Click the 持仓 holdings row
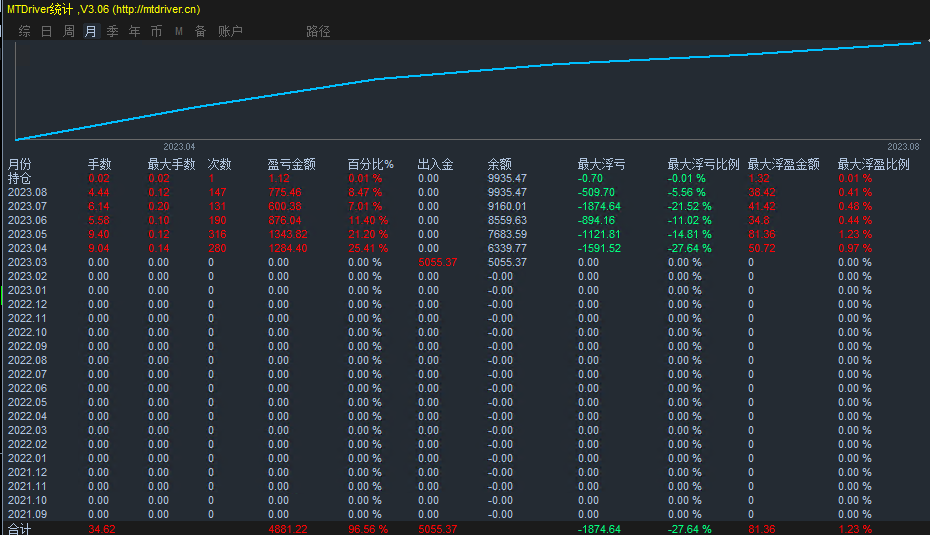 tap(20, 178)
